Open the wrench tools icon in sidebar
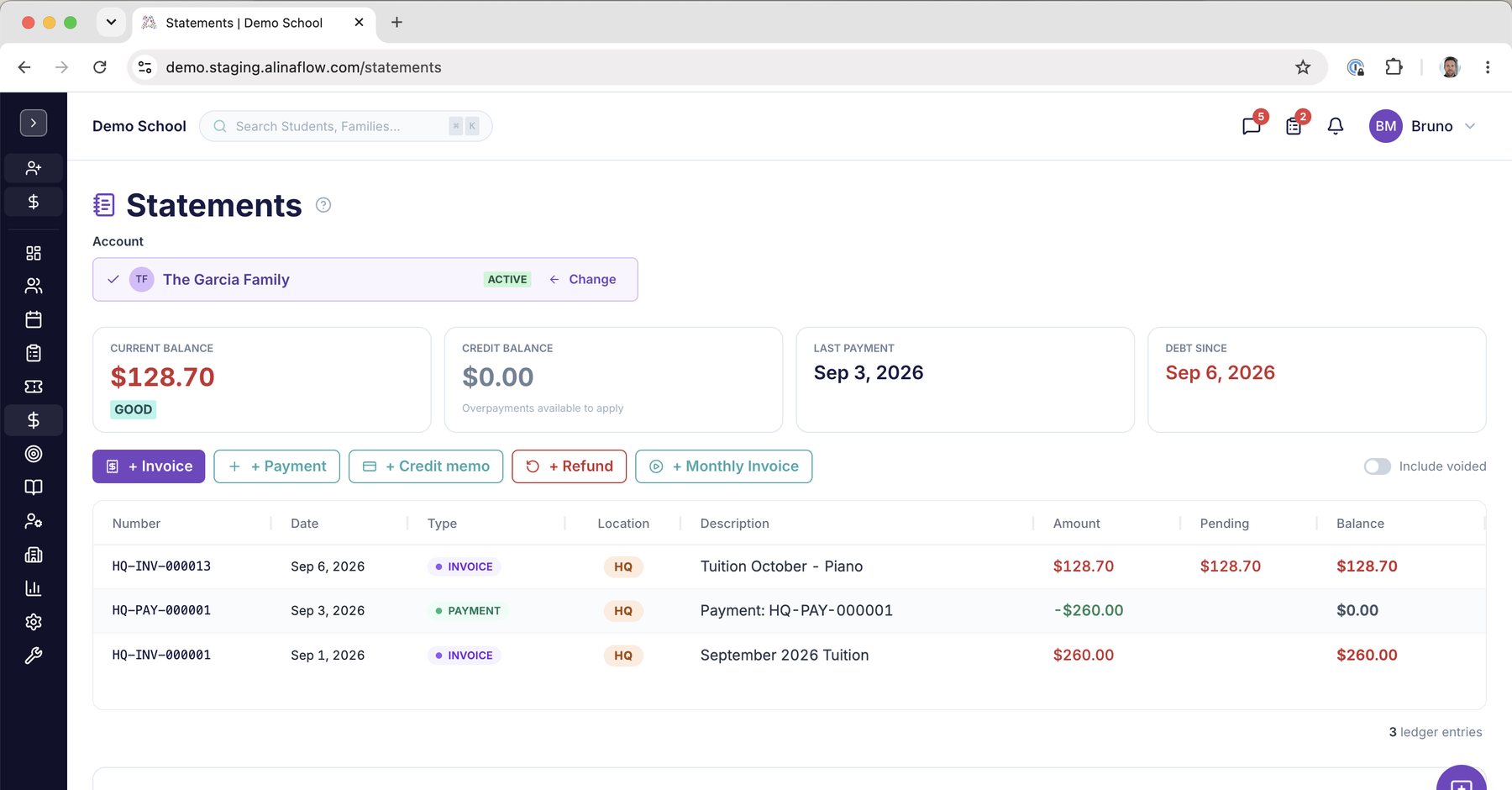1512x790 pixels. 34,656
